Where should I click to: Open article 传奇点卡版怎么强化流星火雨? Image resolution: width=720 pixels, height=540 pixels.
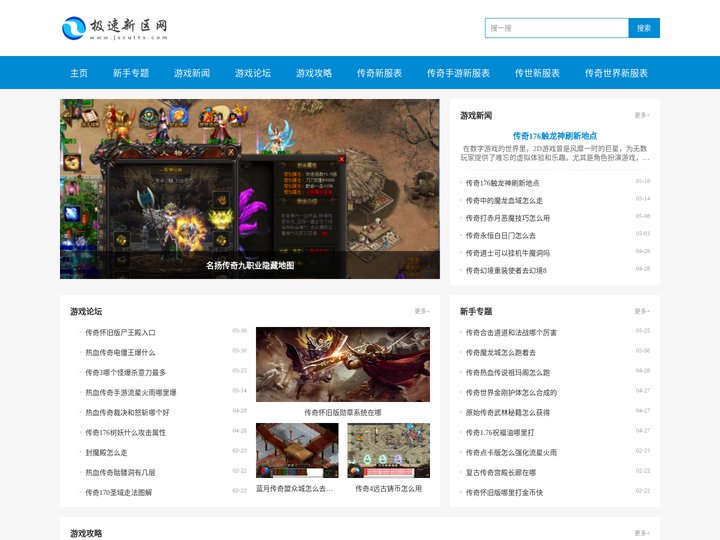(511, 452)
